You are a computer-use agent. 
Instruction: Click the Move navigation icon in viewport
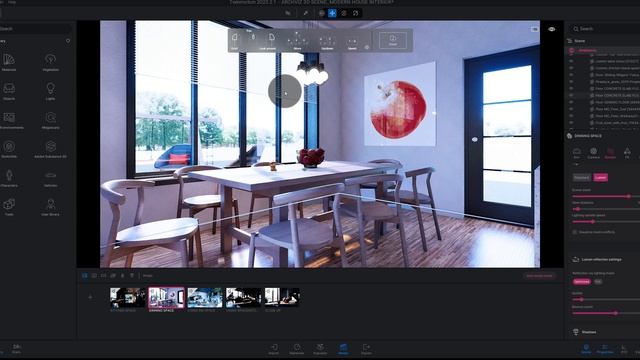297,41
